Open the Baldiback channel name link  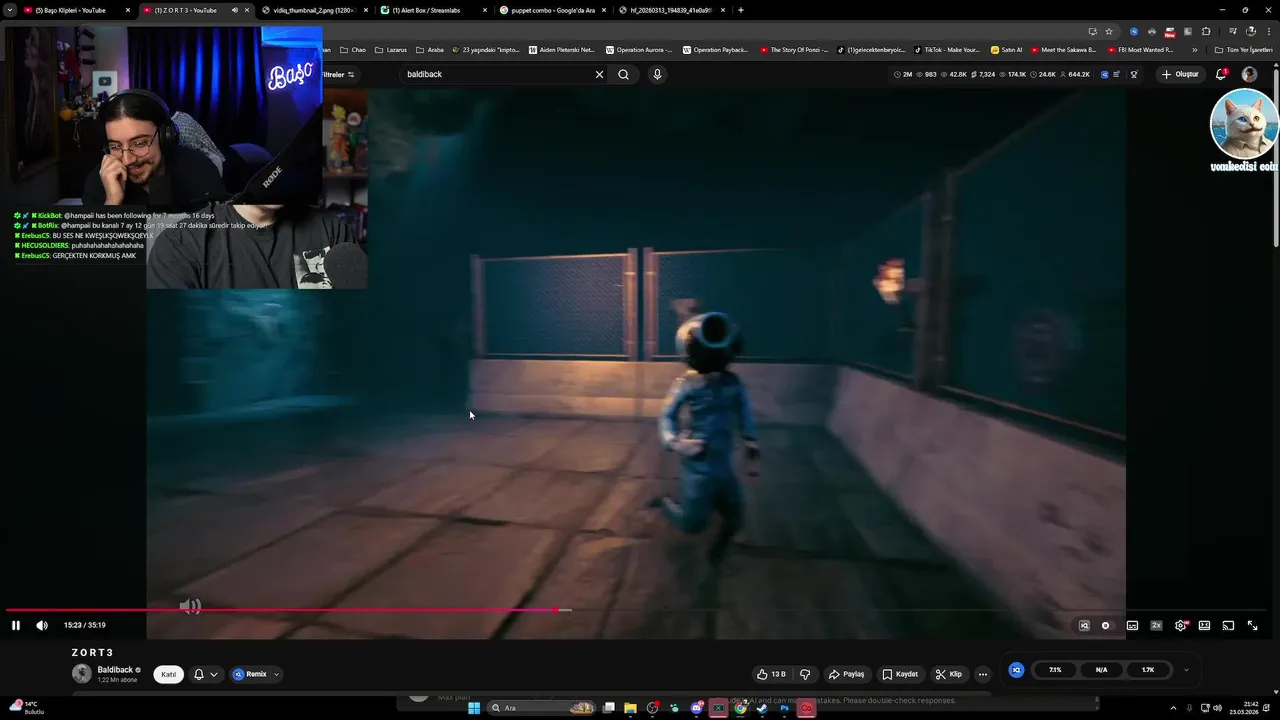(115, 669)
